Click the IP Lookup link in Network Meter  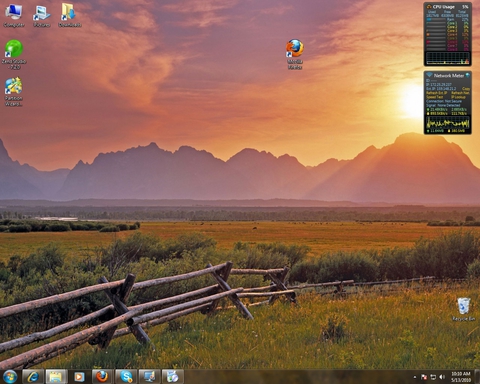[458, 97]
